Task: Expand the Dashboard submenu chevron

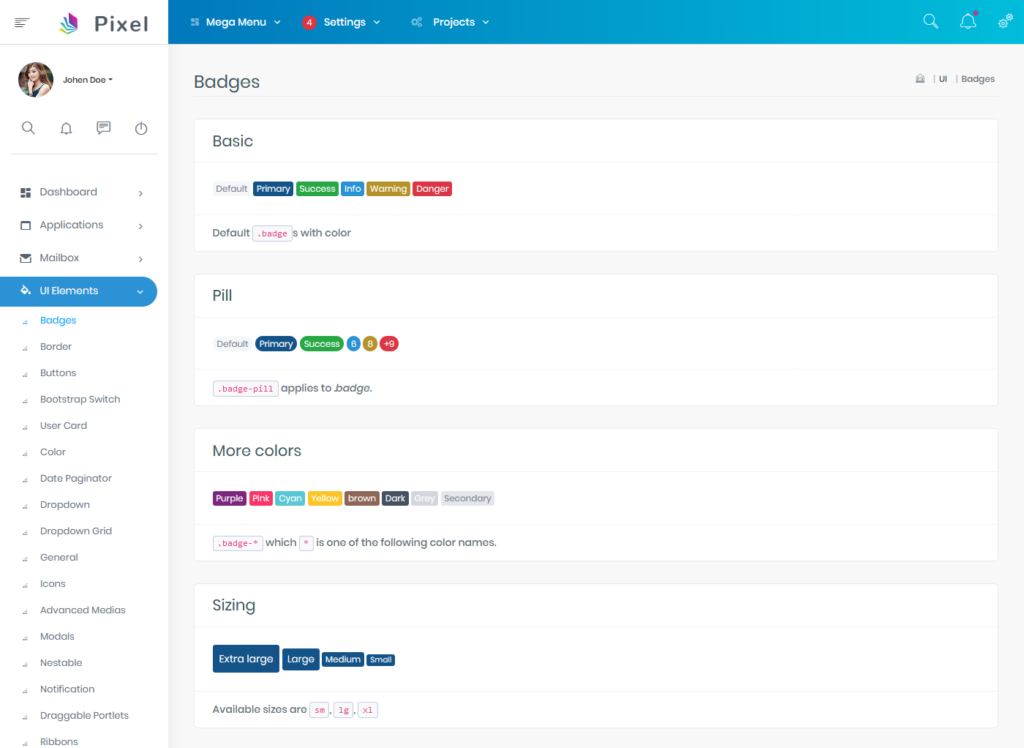Action: pyautogui.click(x=140, y=193)
